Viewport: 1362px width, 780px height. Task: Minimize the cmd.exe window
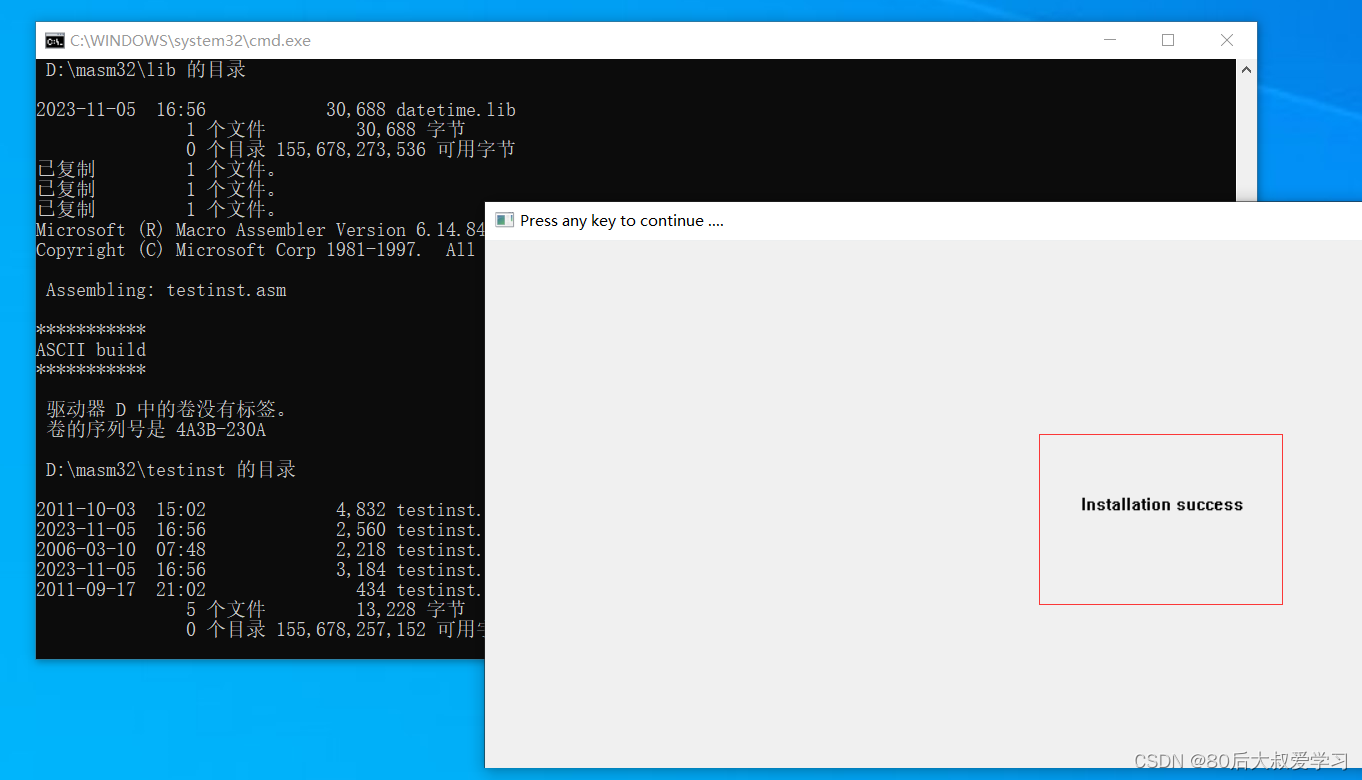(1110, 40)
